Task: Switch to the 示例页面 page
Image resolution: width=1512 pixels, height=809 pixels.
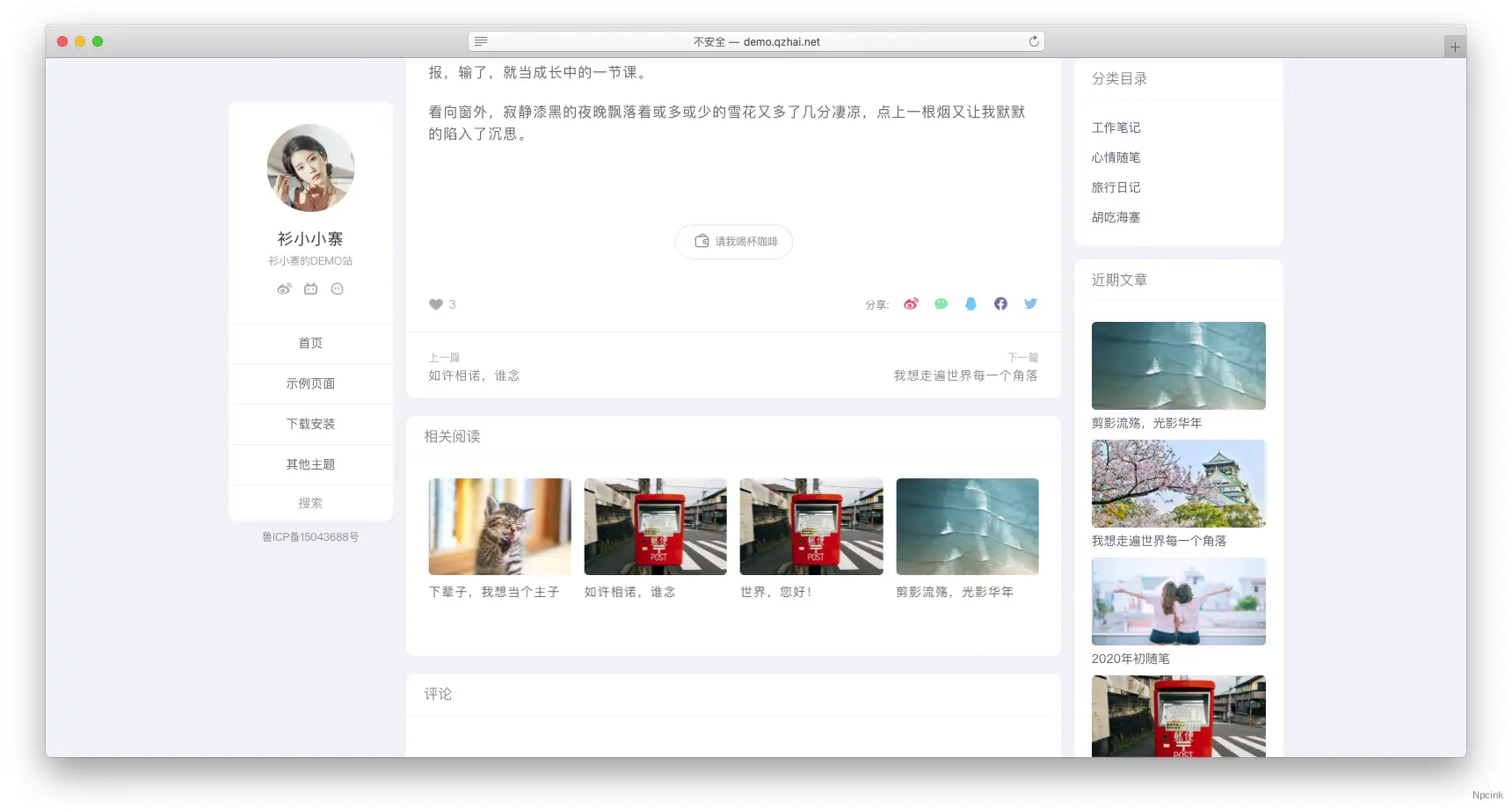Action: coord(309,383)
